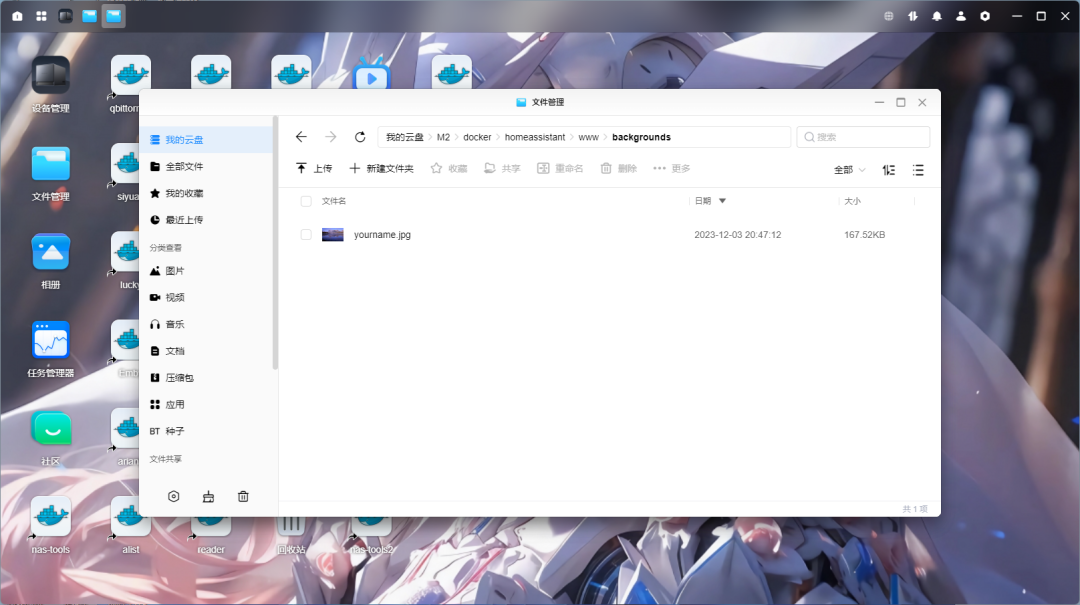This screenshot has height=605, width=1080.
Task: Open the app grid launcher icon
Action: [x=41, y=16]
